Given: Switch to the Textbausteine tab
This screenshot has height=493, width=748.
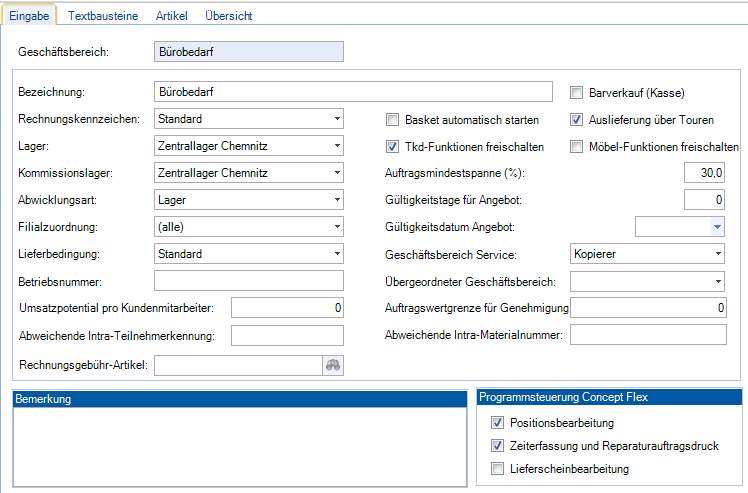Looking at the screenshot, I should [105, 16].
